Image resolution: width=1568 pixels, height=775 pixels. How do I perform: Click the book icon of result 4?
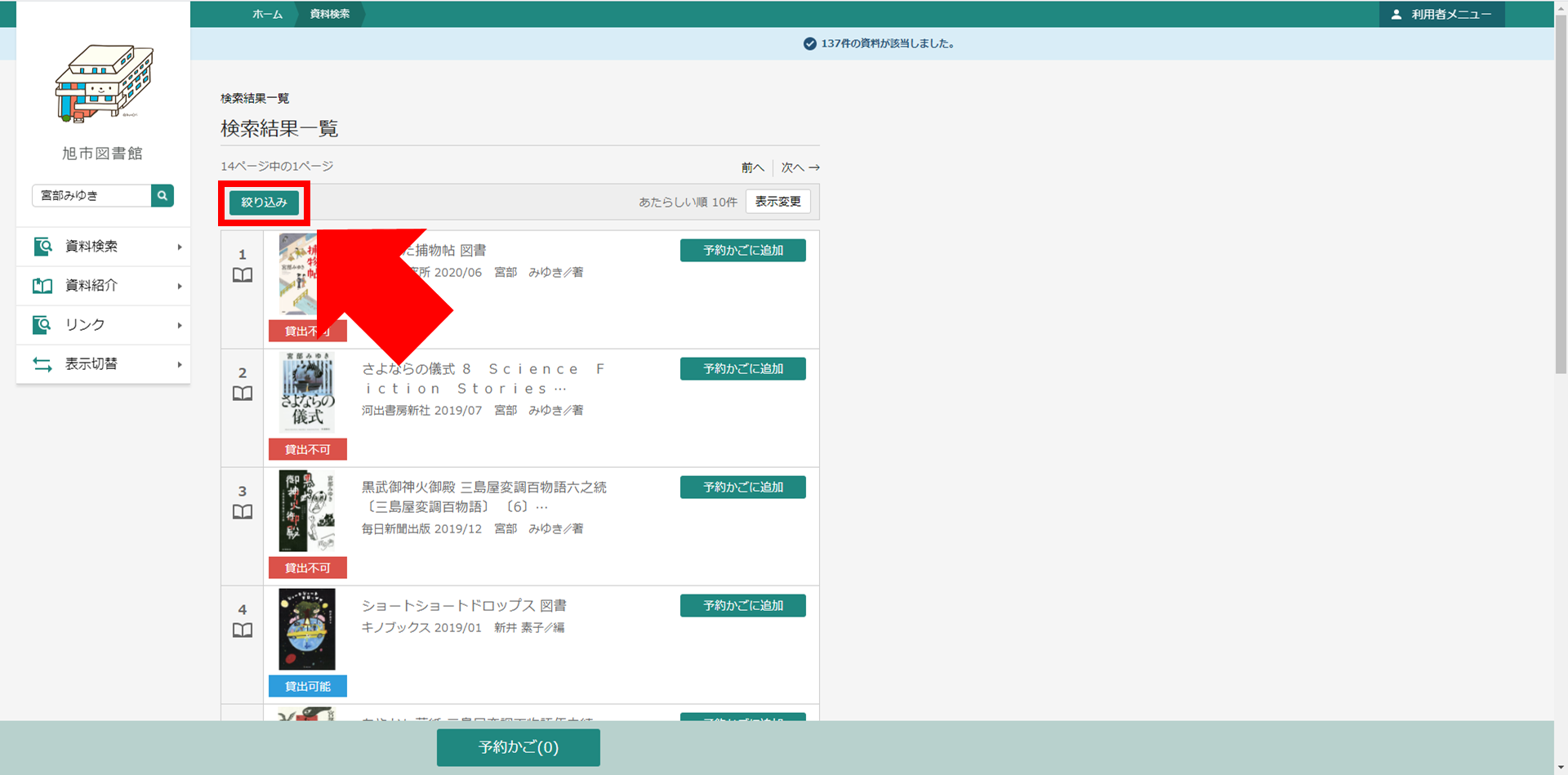point(243,630)
